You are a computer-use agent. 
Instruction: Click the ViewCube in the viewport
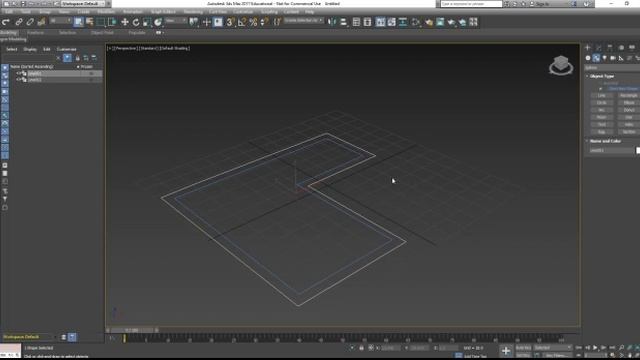561,65
